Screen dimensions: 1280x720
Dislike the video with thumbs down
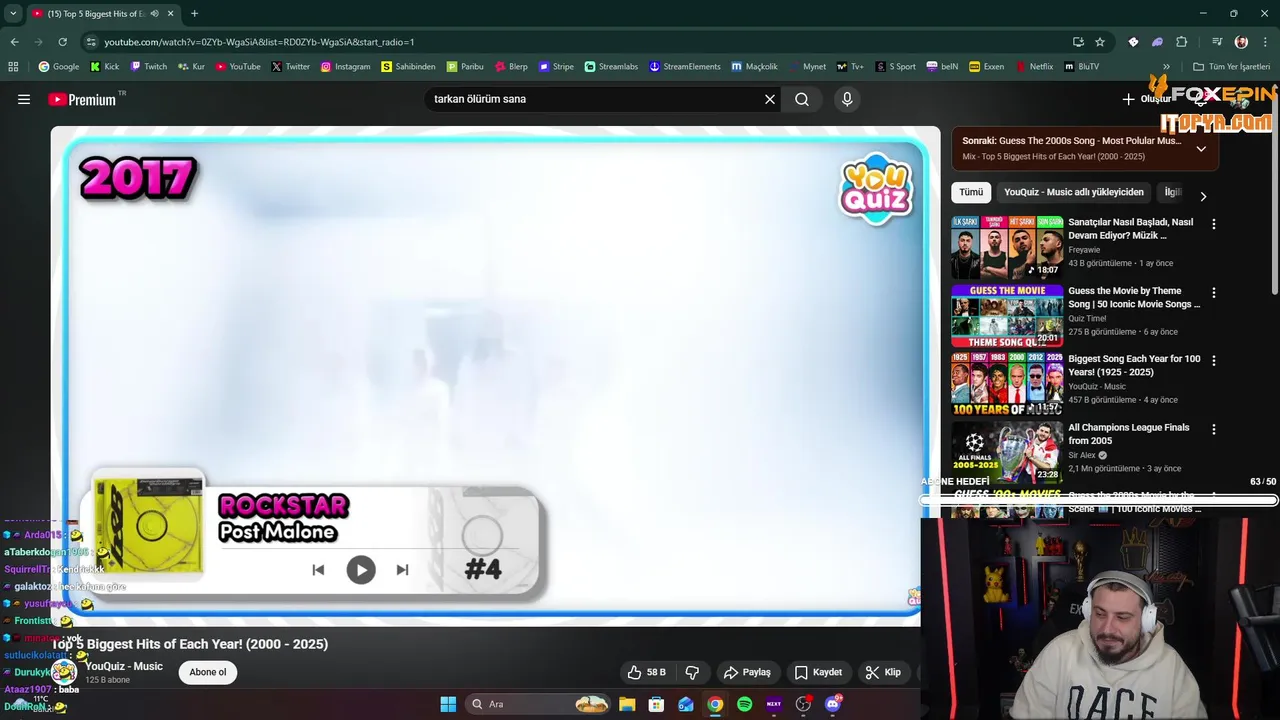[692, 672]
